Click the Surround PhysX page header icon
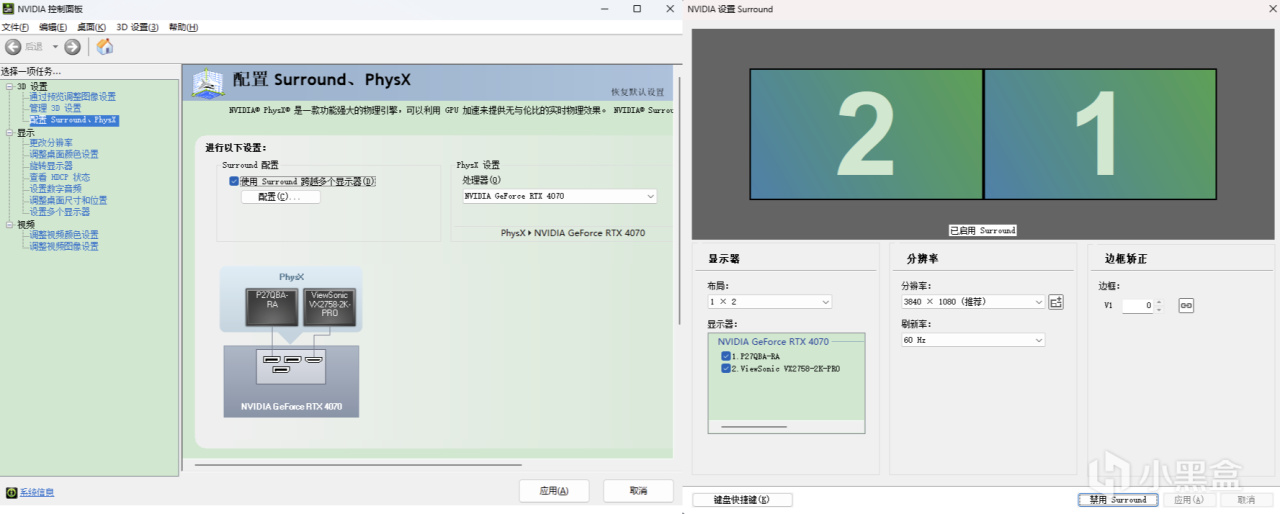 tap(207, 84)
